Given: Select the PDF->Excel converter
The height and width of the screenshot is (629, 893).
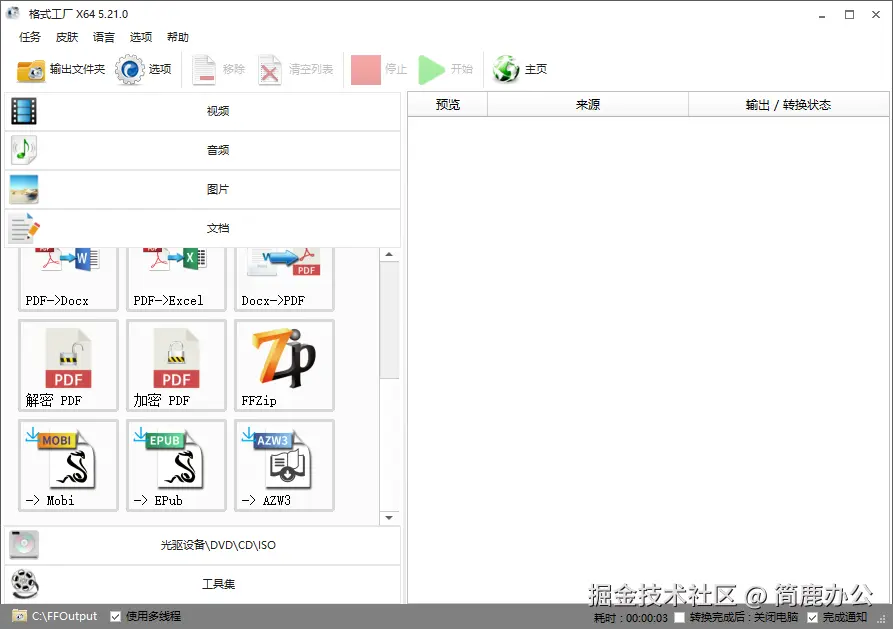Looking at the screenshot, I should click(x=177, y=279).
